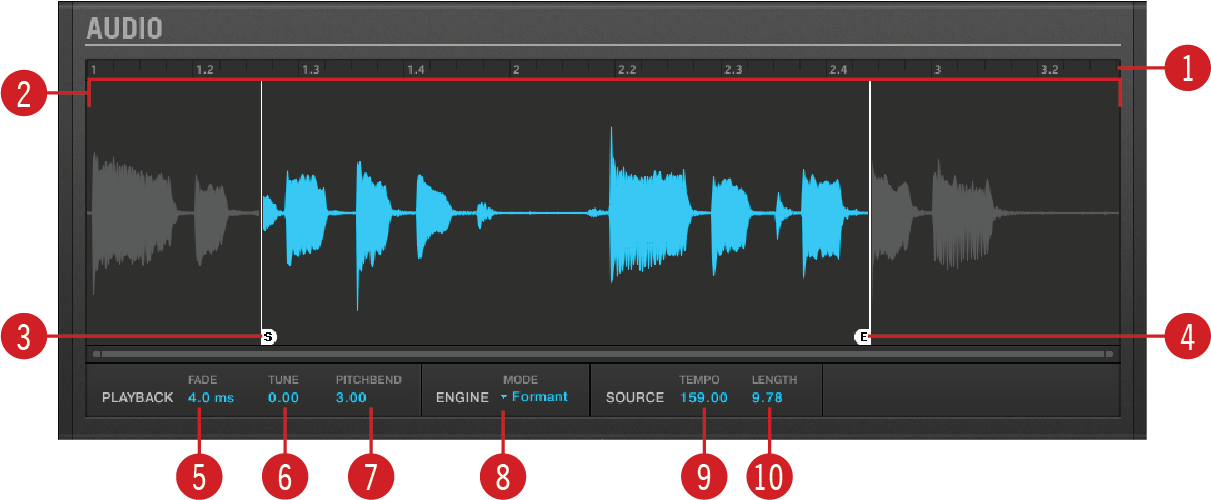Click the horizontal zoom scrollbar under waveform
1211x500 pixels.
pyautogui.click(x=600, y=354)
